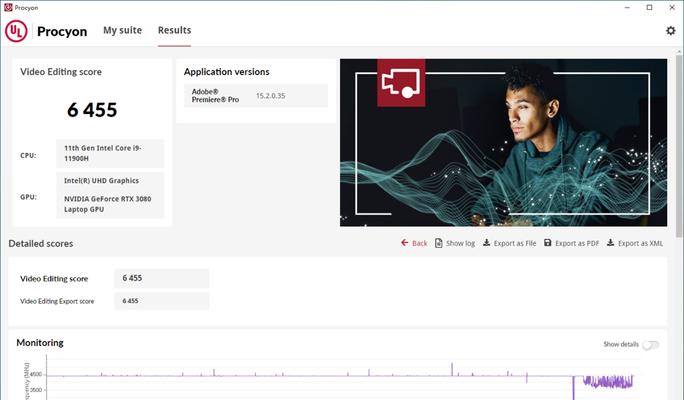Click the monitoring frequency graph
The image size is (684, 400).
click(x=340, y=378)
